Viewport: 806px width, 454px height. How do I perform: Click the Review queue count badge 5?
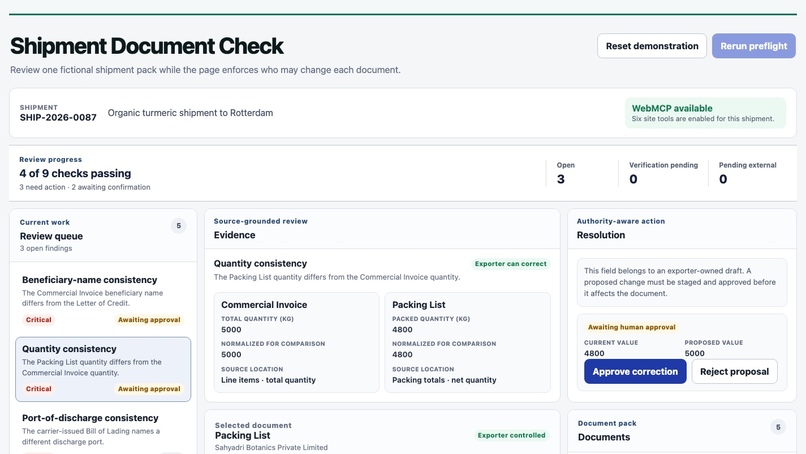tap(178, 226)
